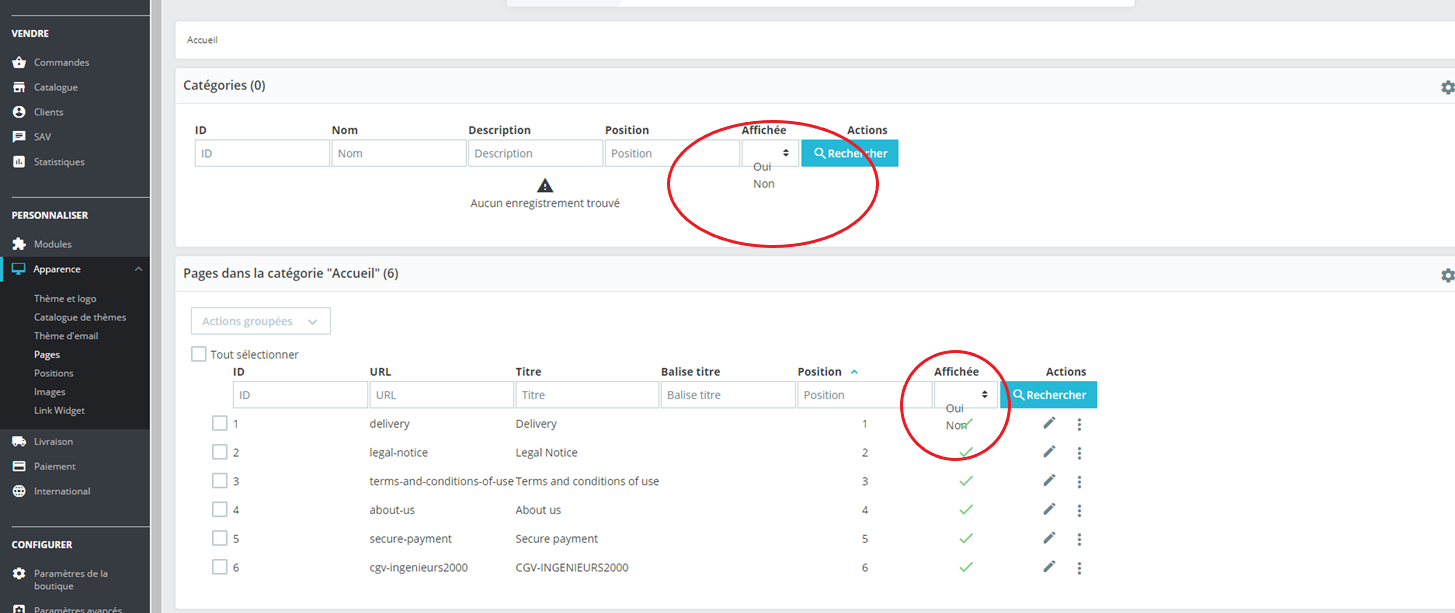Open Link Widget submenu item
This screenshot has width=1455, height=613.
pos(59,411)
